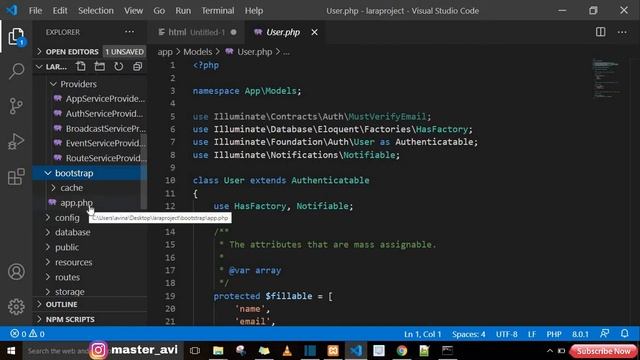This screenshot has height=360, width=640.
Task: Click Ln 1, Col 1 in status bar
Action: pyautogui.click(x=422, y=334)
